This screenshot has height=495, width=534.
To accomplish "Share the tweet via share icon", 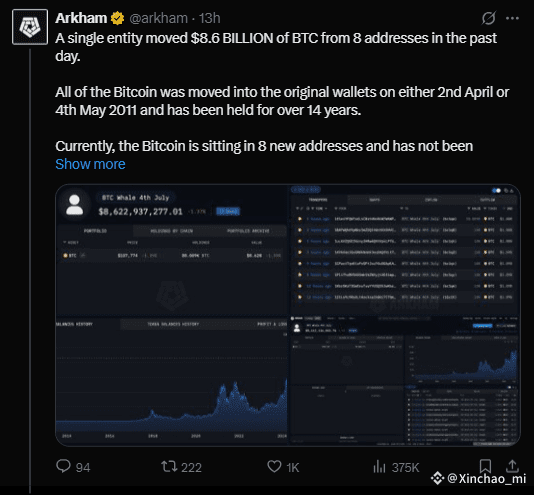I will pyautogui.click(x=512, y=466).
